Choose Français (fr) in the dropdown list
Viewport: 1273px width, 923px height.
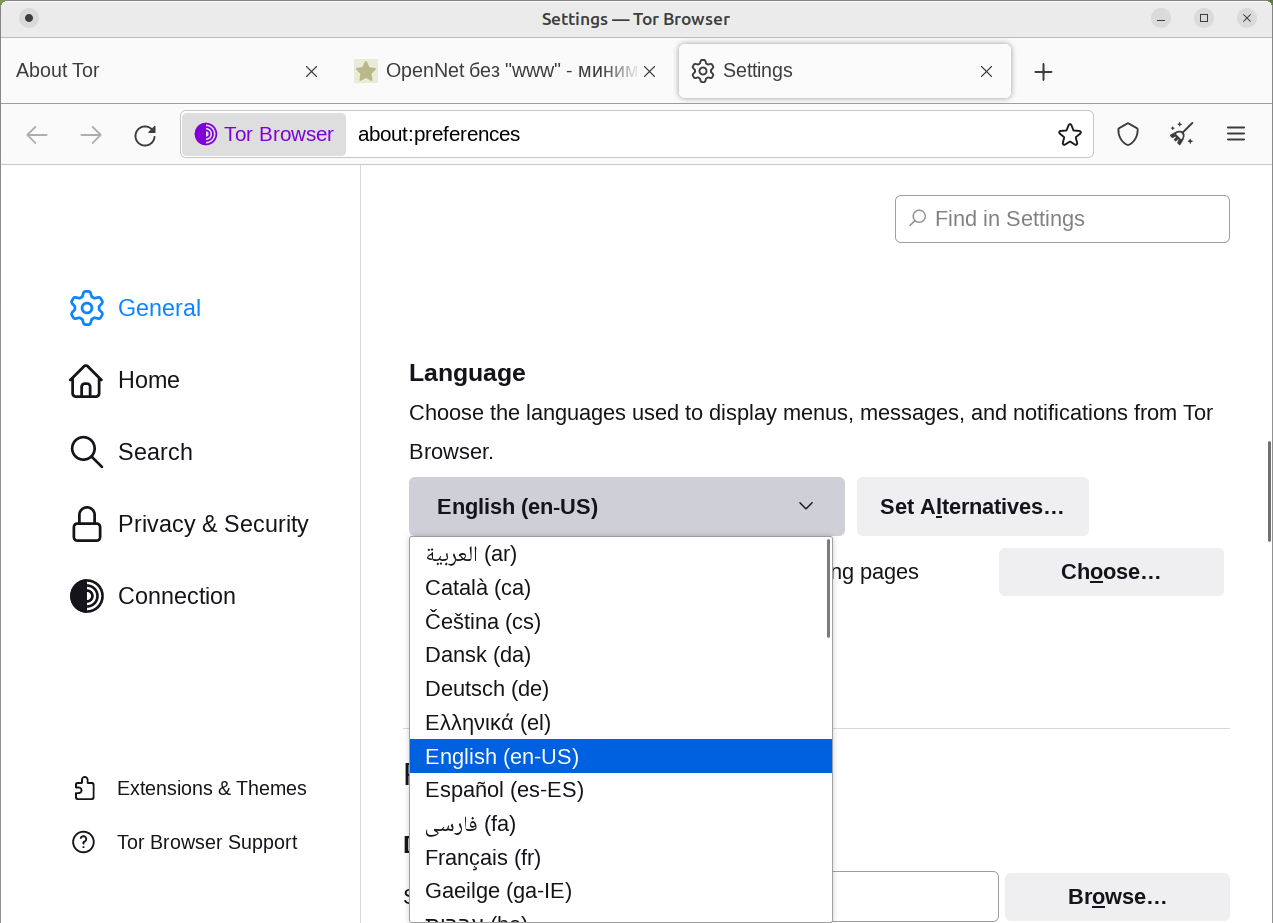620,857
